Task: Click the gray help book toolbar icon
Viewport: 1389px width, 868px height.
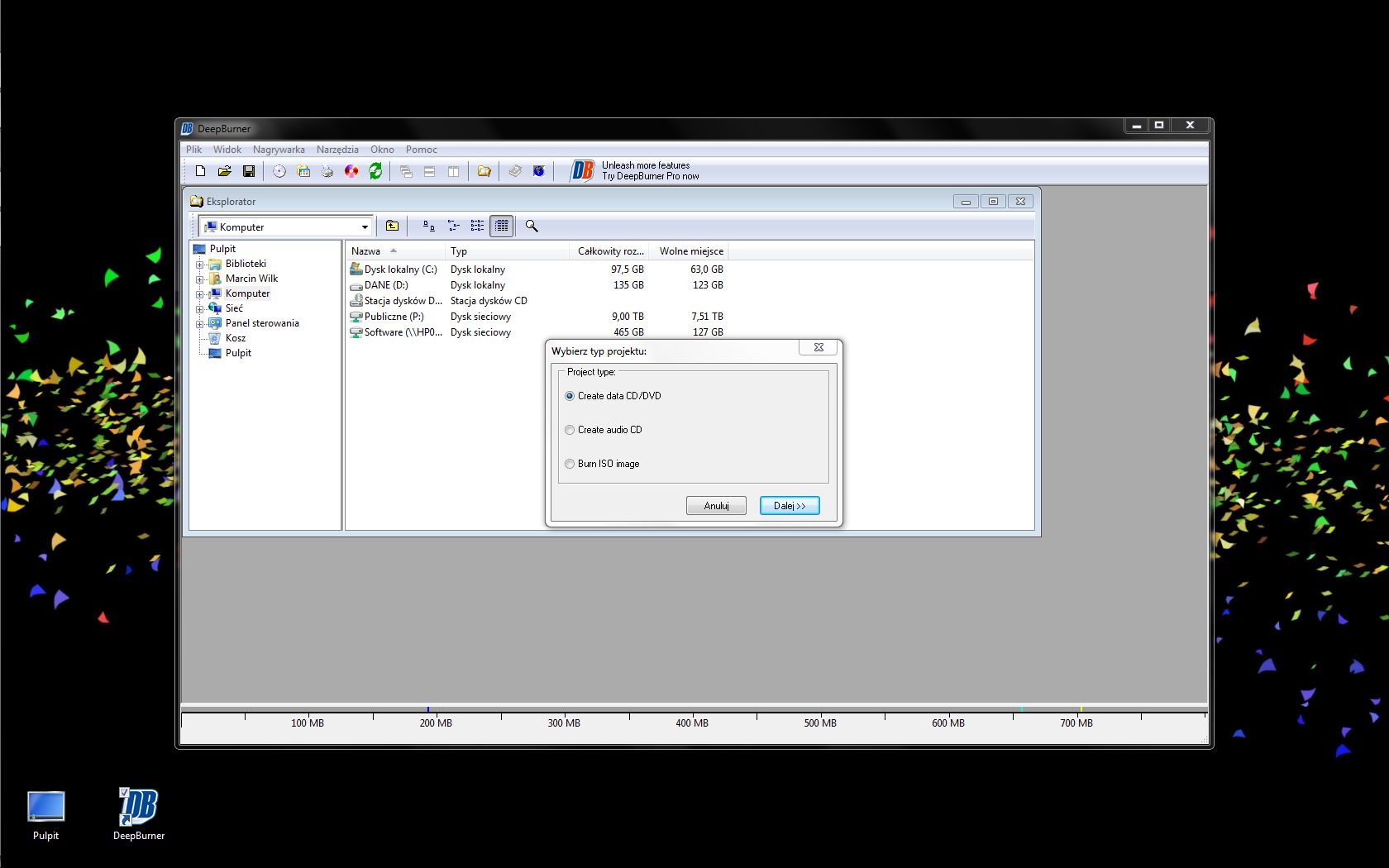Action: [515, 171]
